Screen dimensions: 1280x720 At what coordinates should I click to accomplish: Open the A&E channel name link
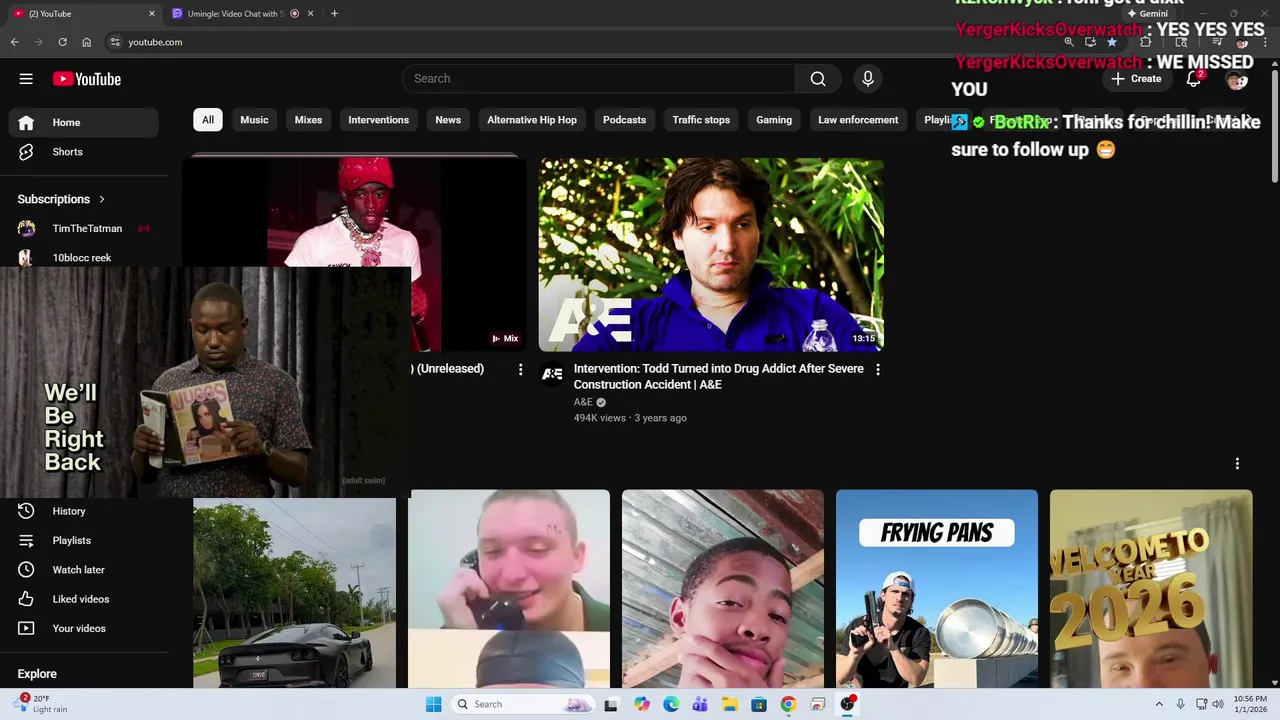583,402
